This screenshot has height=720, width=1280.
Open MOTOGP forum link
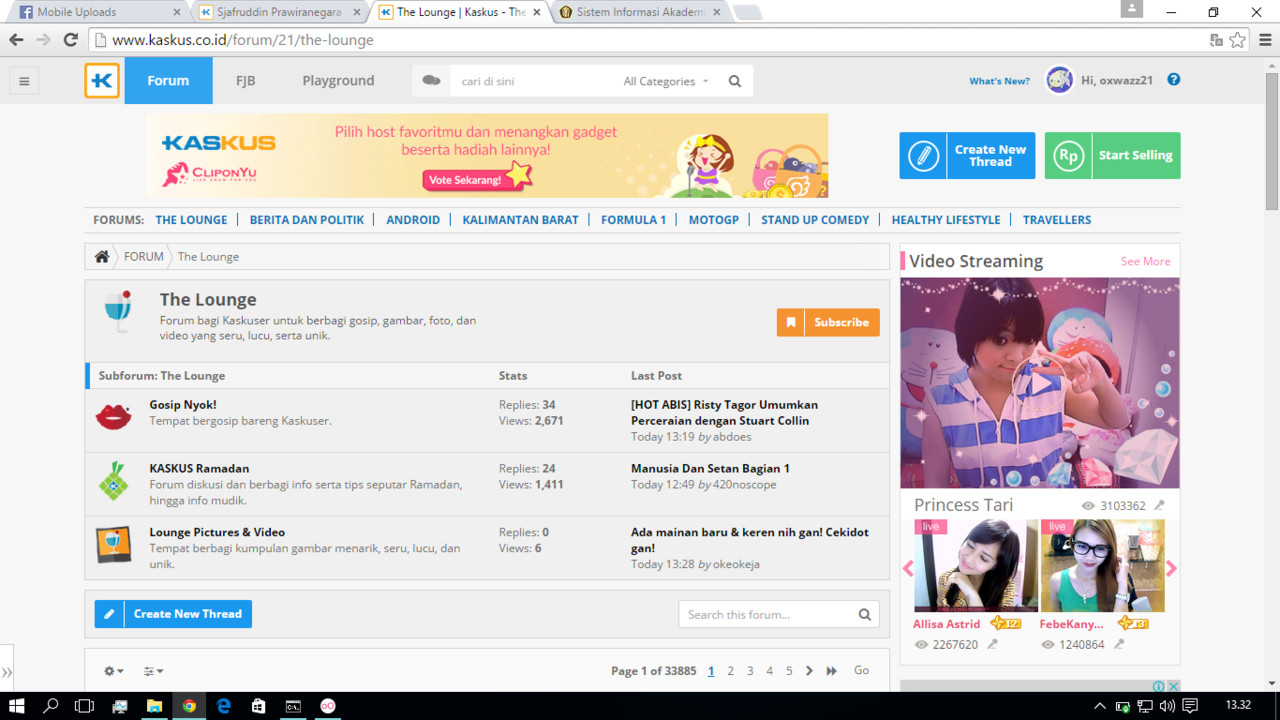[x=713, y=220]
